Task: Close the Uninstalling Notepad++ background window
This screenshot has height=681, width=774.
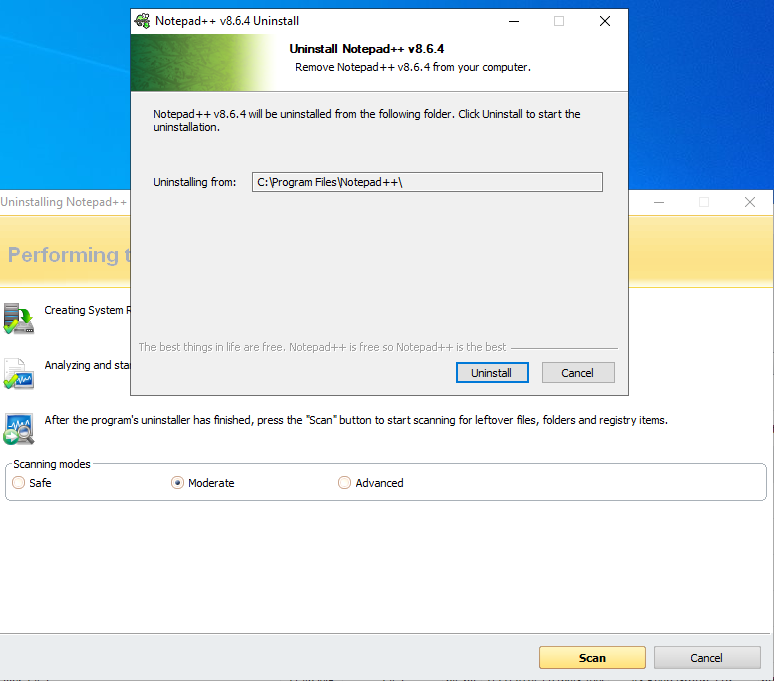Action: pyautogui.click(x=750, y=202)
